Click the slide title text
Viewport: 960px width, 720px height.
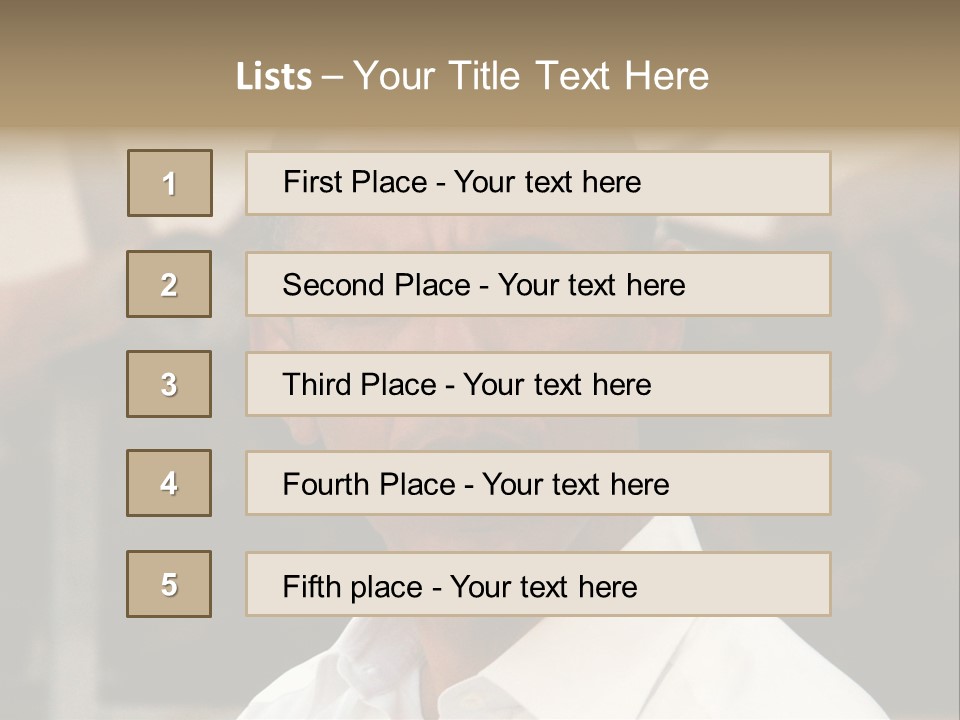472,76
